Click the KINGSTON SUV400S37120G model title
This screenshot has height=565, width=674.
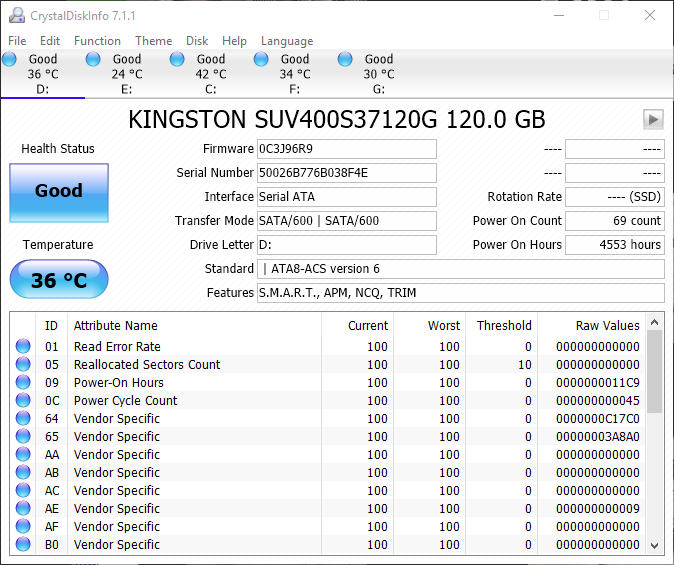(337, 119)
